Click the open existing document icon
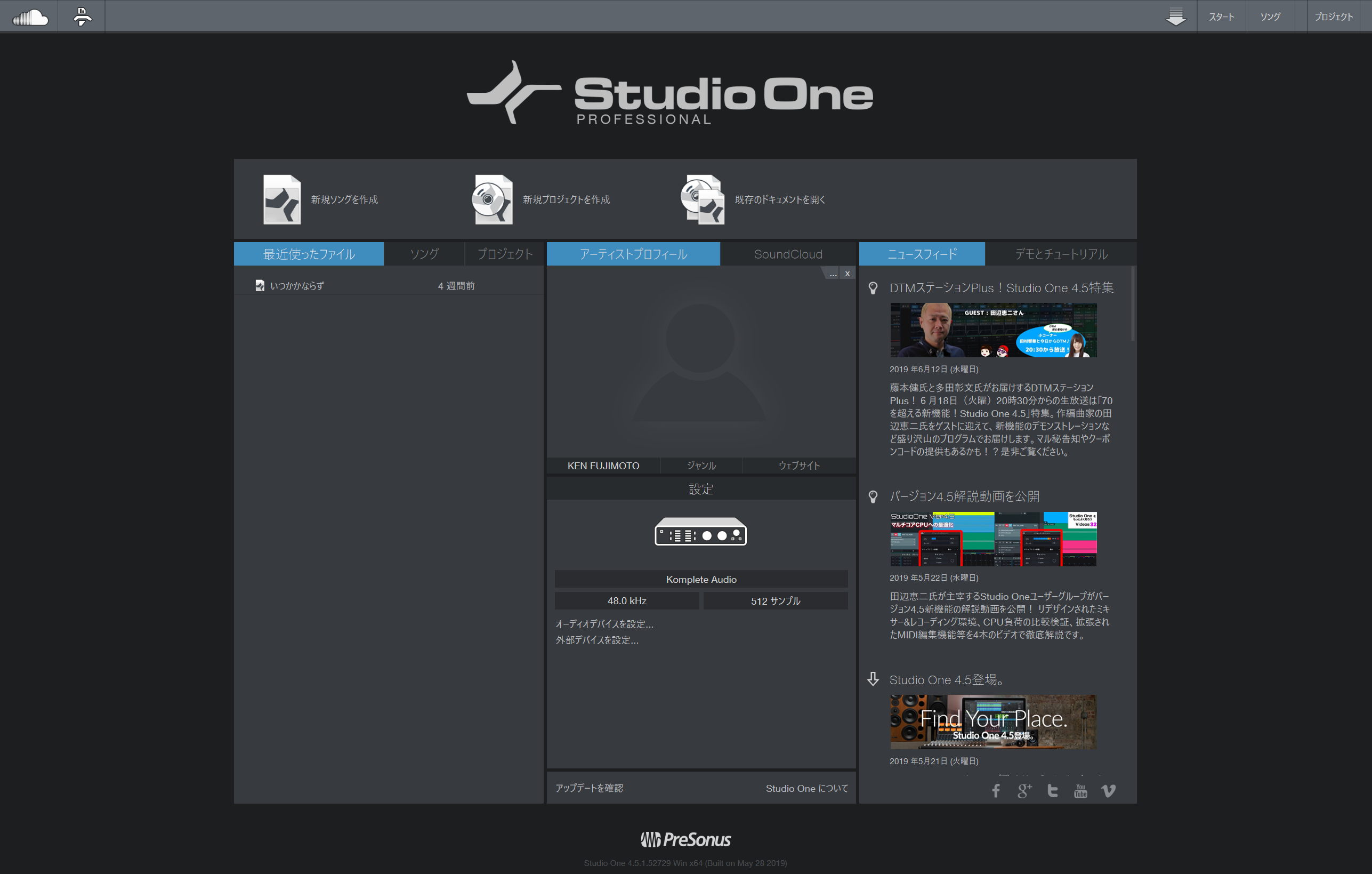This screenshot has width=1372, height=874. (x=703, y=199)
